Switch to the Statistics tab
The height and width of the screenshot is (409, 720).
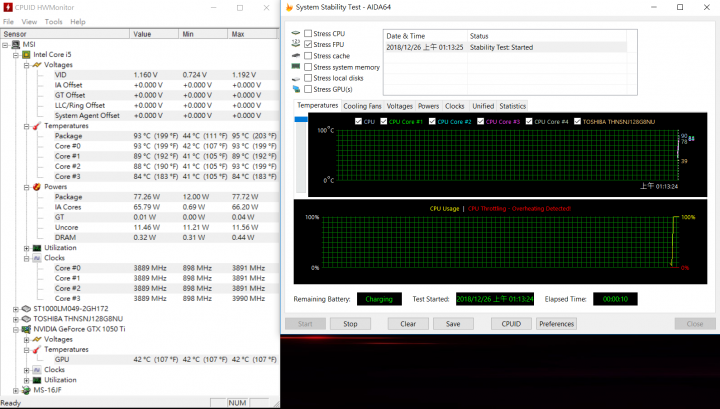click(512, 106)
